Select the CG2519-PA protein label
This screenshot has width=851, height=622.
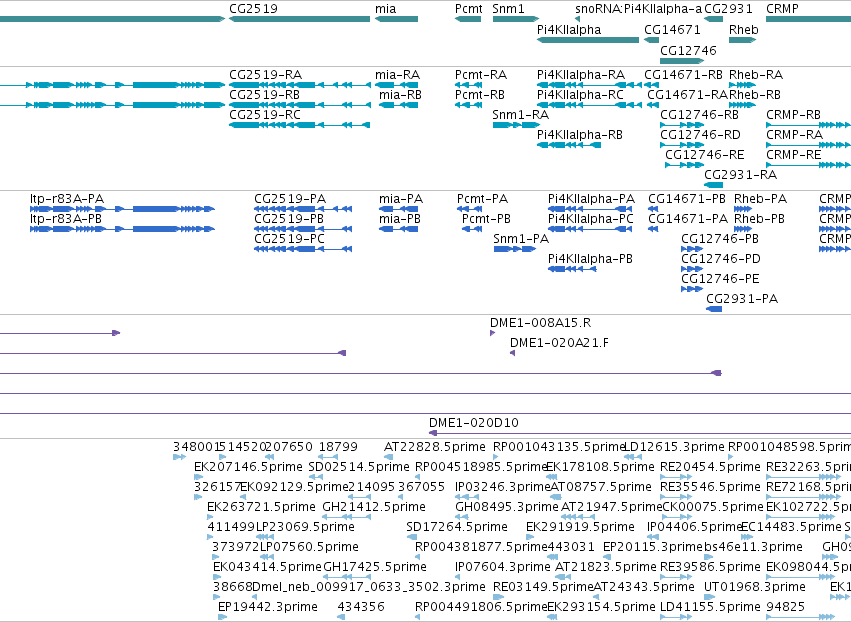click(289, 199)
